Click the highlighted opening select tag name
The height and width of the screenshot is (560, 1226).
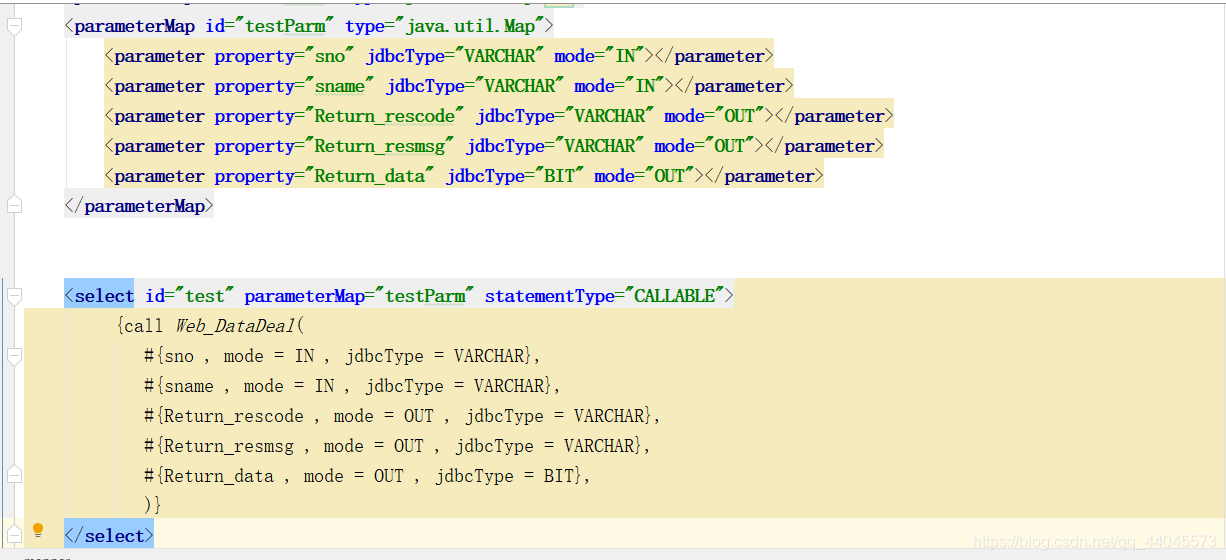104,296
